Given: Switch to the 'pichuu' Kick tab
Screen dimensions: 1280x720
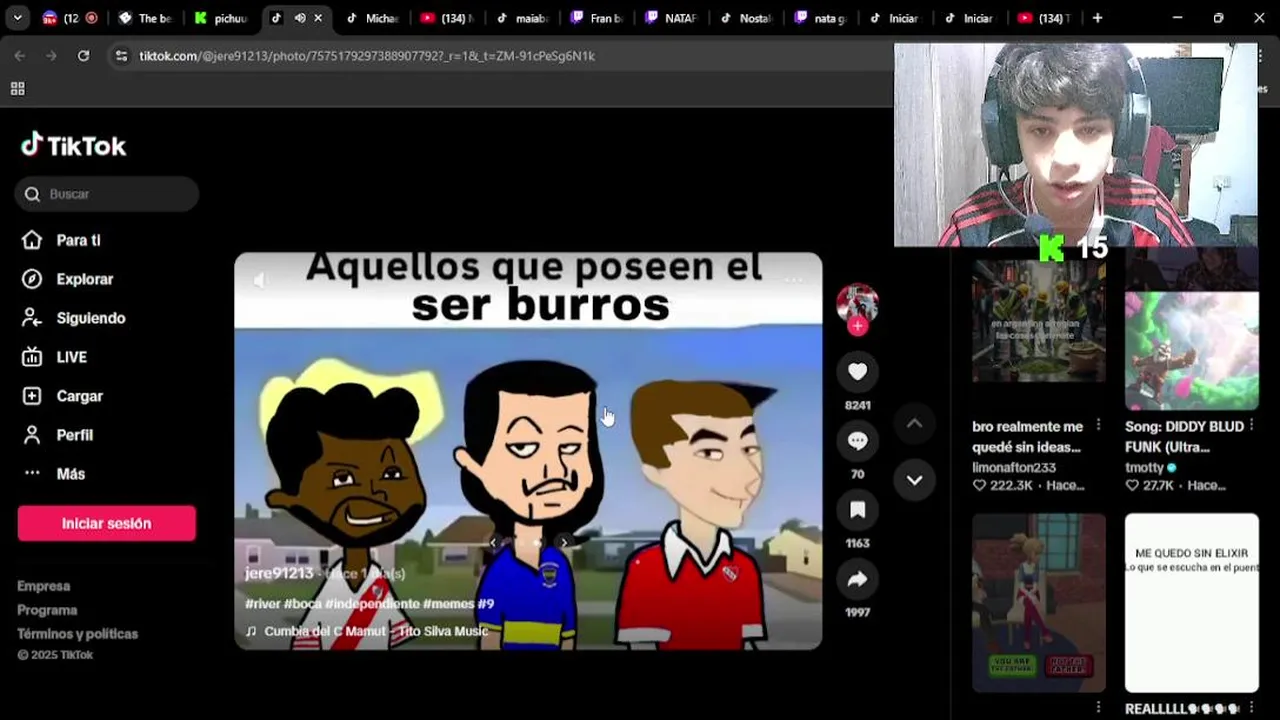Looking at the screenshot, I should (222, 18).
